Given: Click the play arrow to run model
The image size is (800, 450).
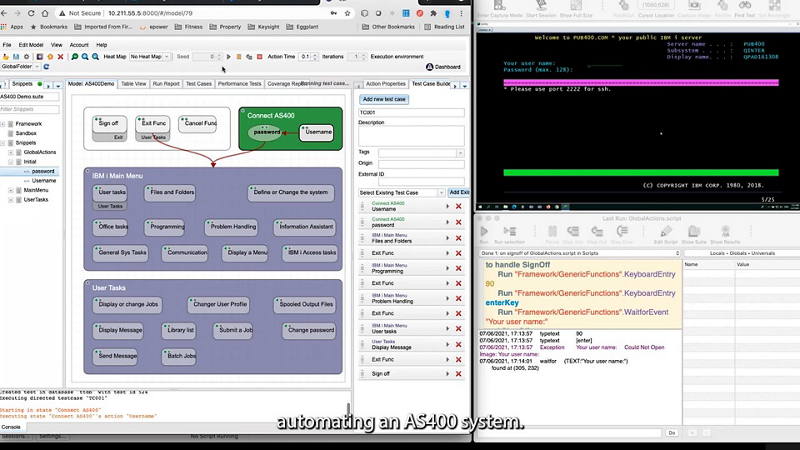Looking at the screenshot, I should click(x=229, y=57).
